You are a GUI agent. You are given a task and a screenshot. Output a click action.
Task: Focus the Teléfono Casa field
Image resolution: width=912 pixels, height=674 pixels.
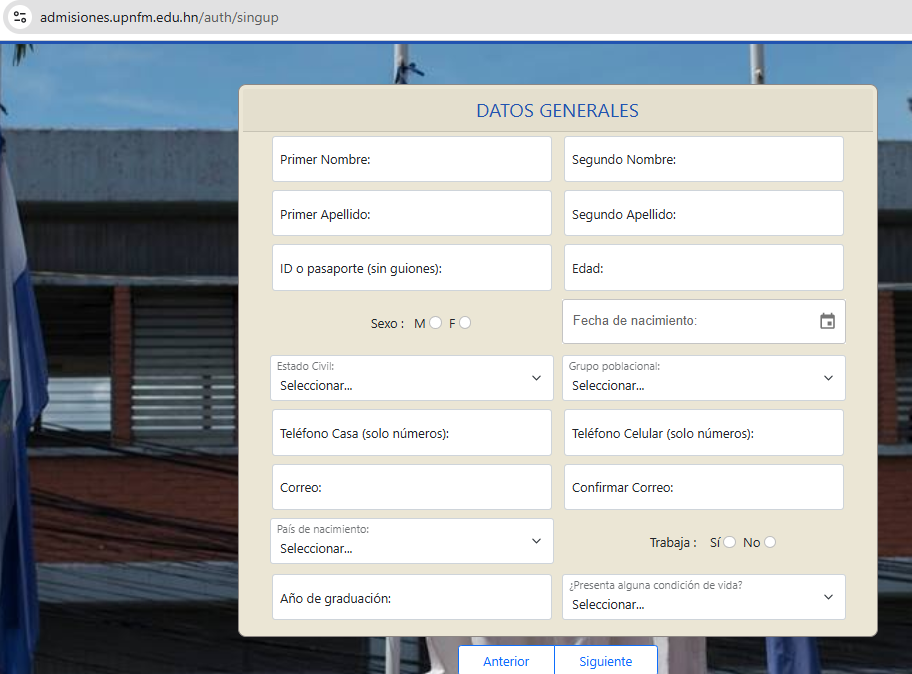412,433
